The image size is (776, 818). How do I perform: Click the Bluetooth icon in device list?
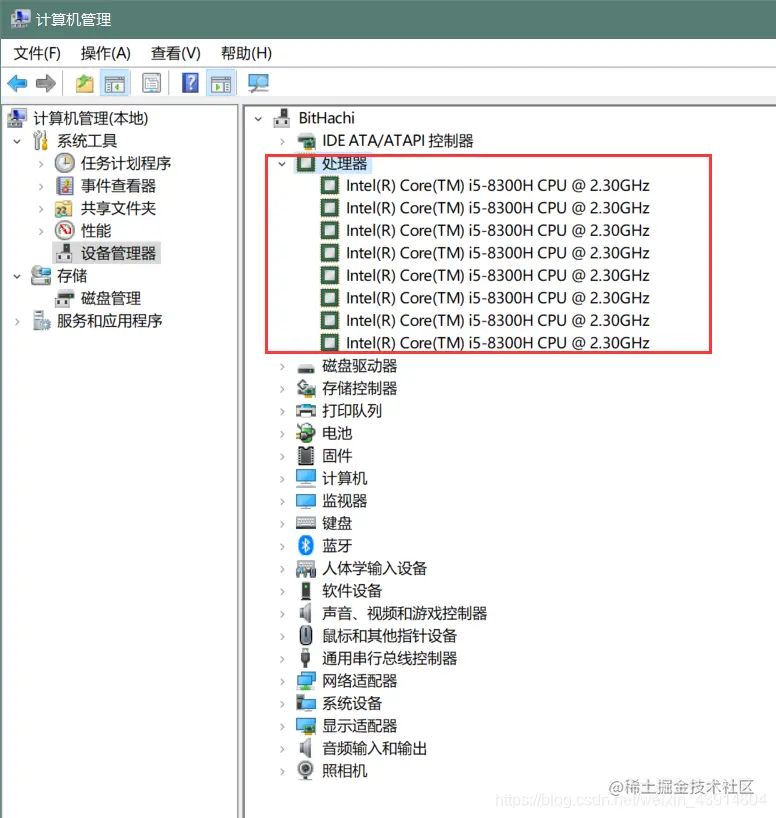pos(306,546)
